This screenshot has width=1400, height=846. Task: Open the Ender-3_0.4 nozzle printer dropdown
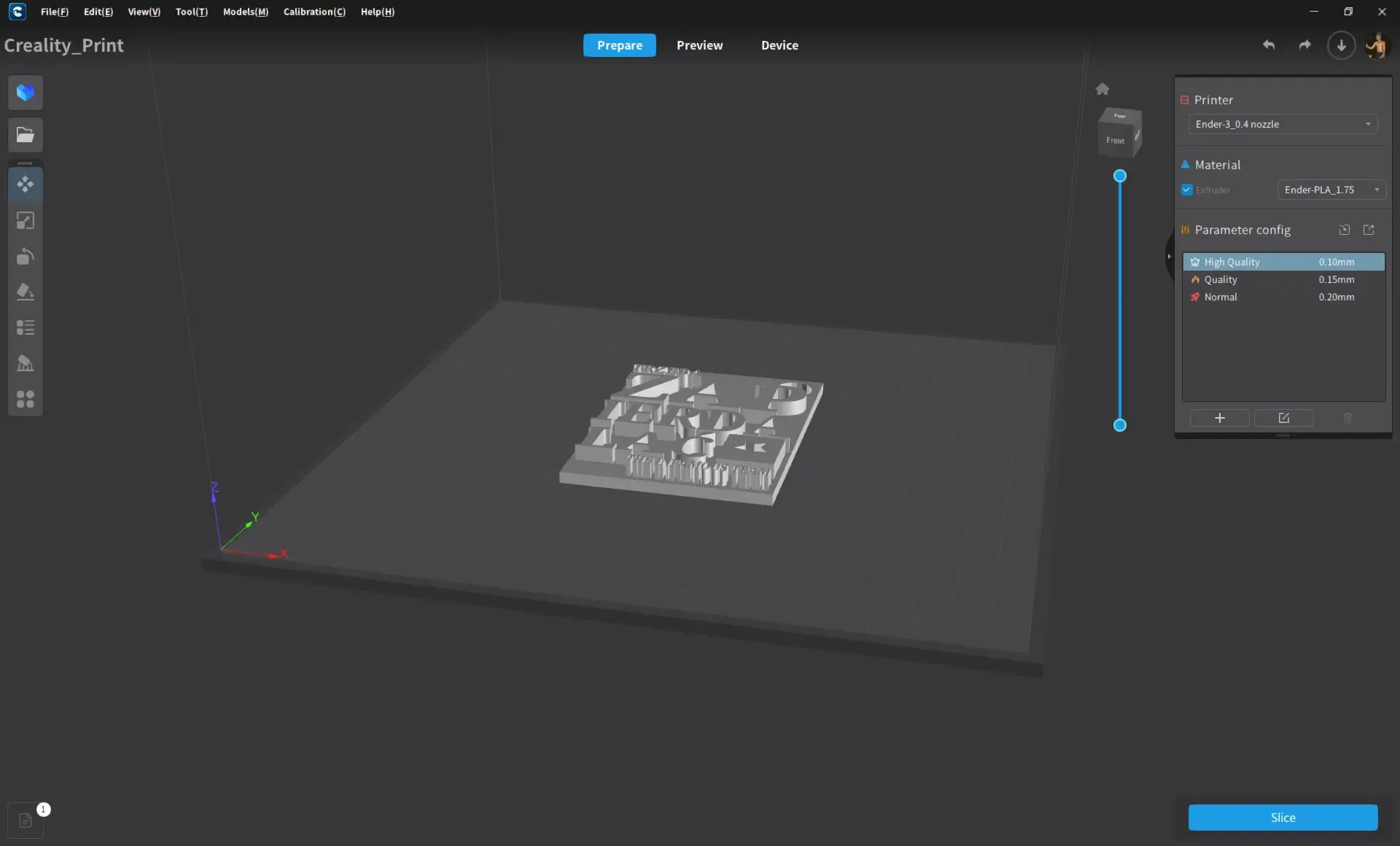[x=1283, y=124]
